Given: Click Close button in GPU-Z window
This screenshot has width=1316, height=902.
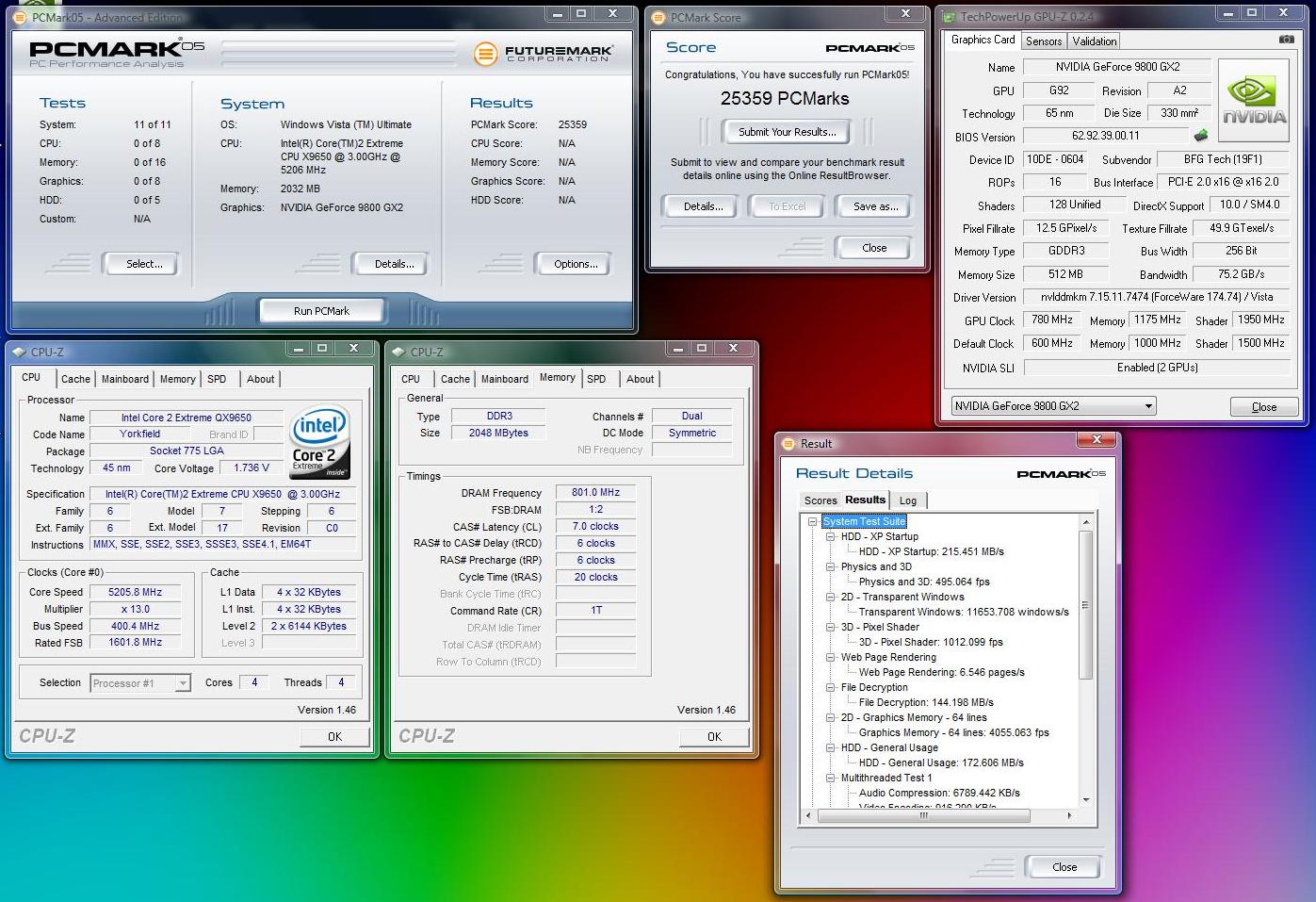Looking at the screenshot, I should tap(1264, 407).
